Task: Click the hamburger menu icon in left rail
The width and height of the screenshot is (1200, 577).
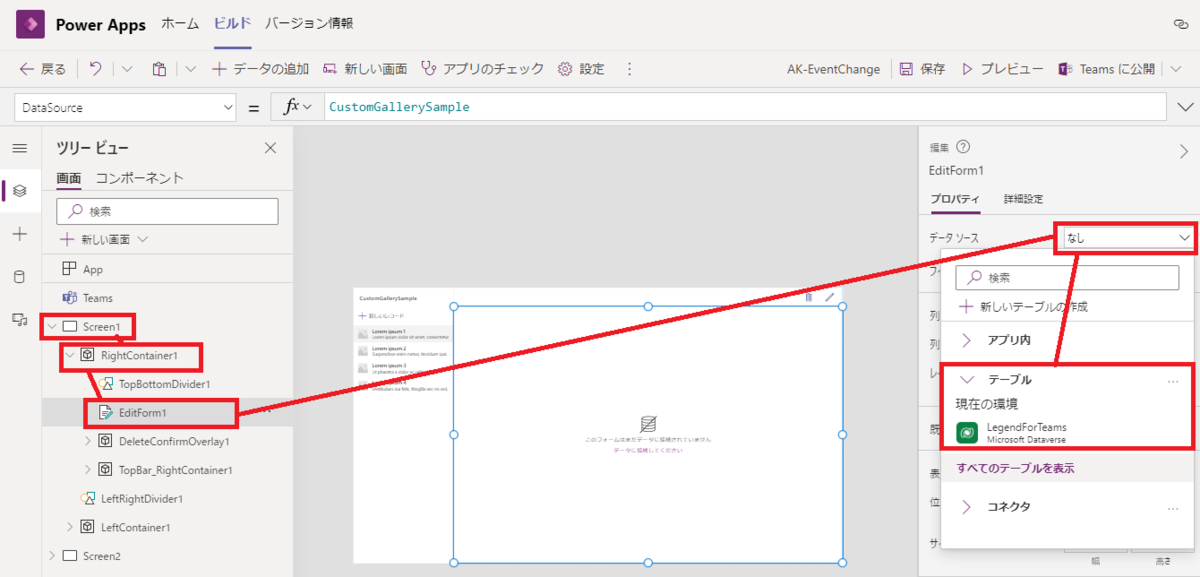Action: tap(19, 148)
